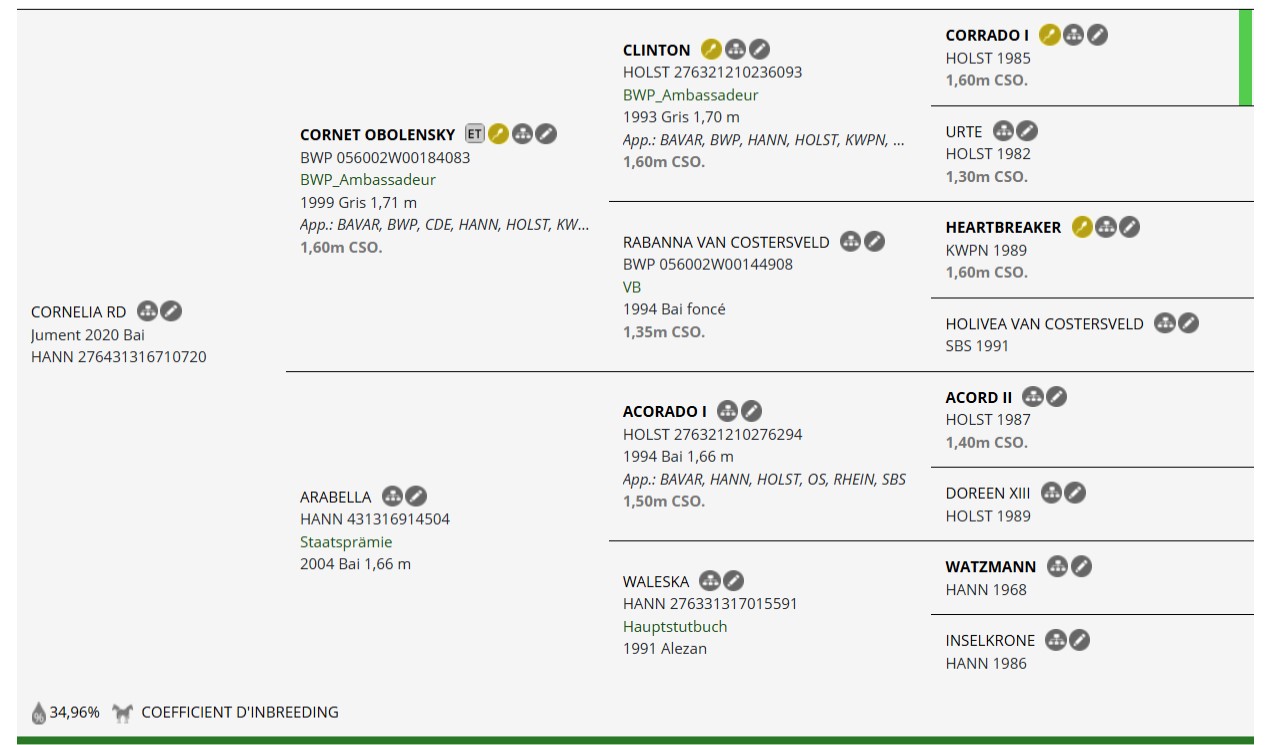
Task: Click the pencil edit icon for WALESKA
Action: 734,580
